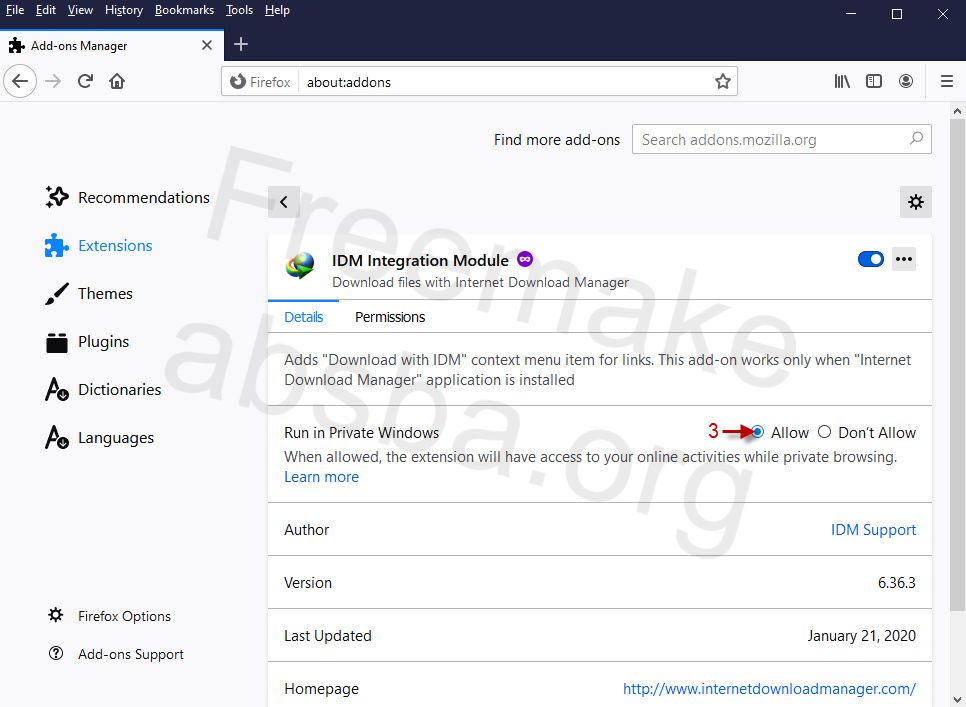Click the scrollbar up arrow
Viewport: 966px width, 707px height.
pos(957,111)
